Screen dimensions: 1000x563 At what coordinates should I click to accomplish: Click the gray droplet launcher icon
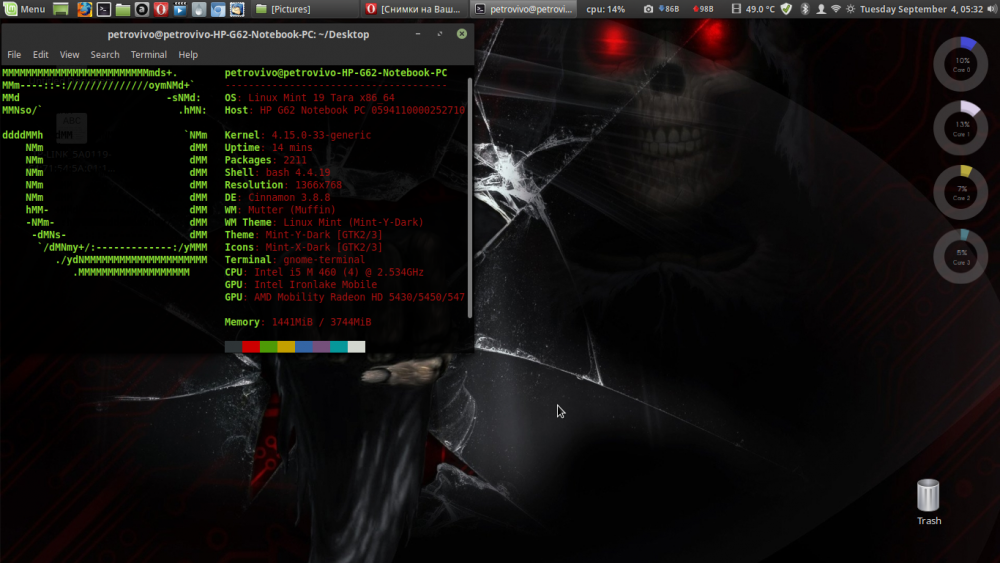pos(199,9)
